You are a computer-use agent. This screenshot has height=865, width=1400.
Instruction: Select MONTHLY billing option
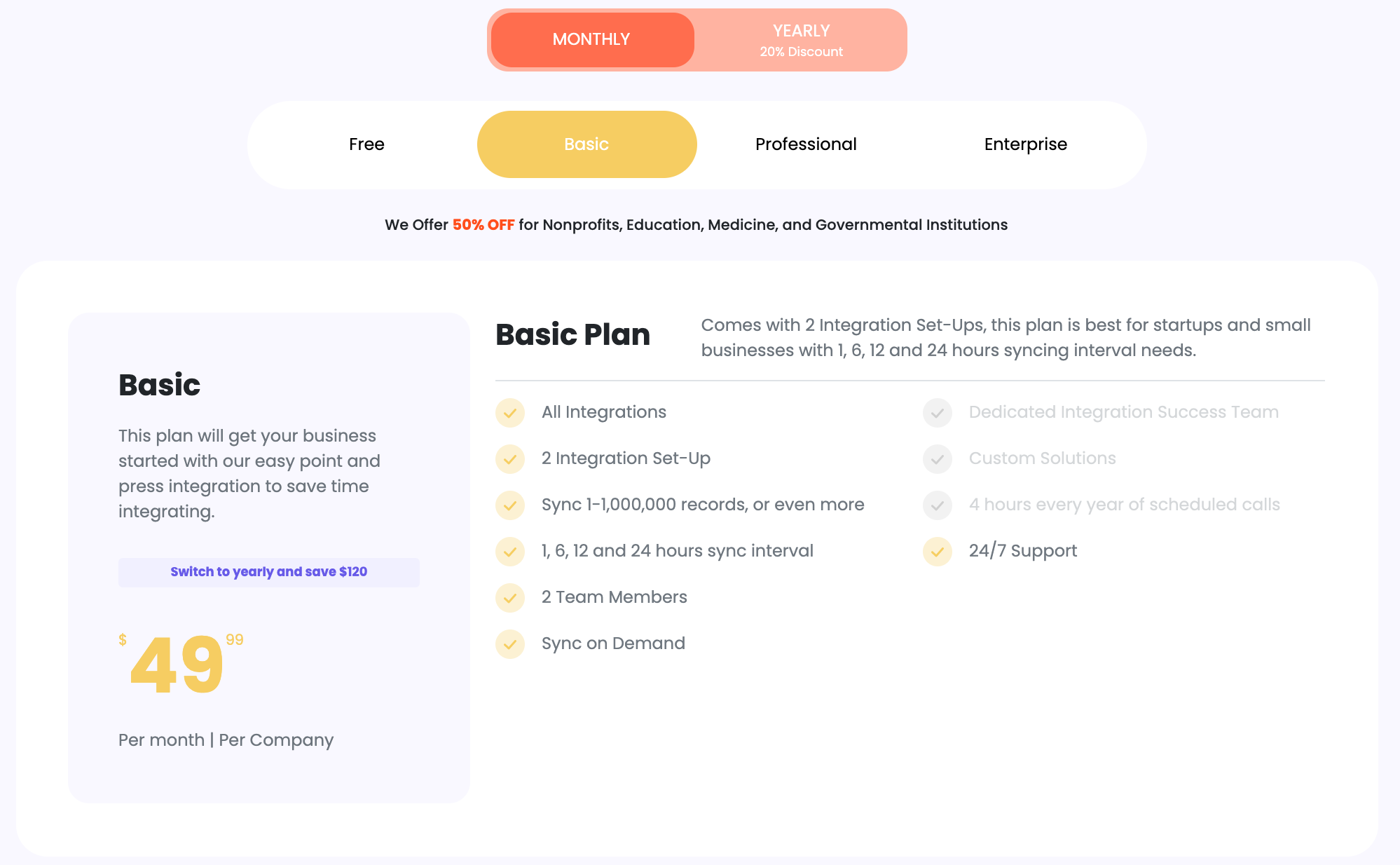592,40
